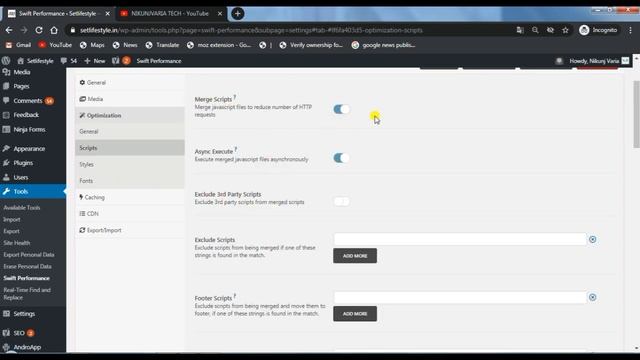This screenshot has width=640, height=360.
Task: Open Export submenu link under Tools
Action: pos(11,231)
